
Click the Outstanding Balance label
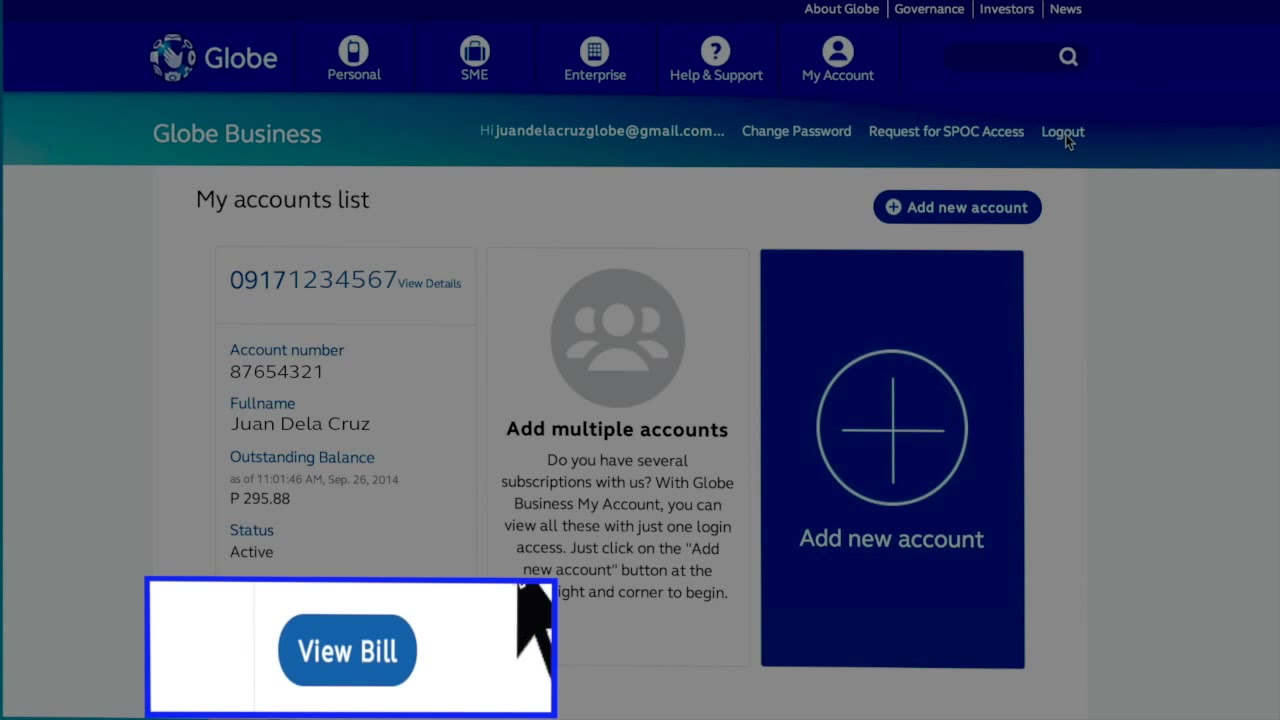302,457
